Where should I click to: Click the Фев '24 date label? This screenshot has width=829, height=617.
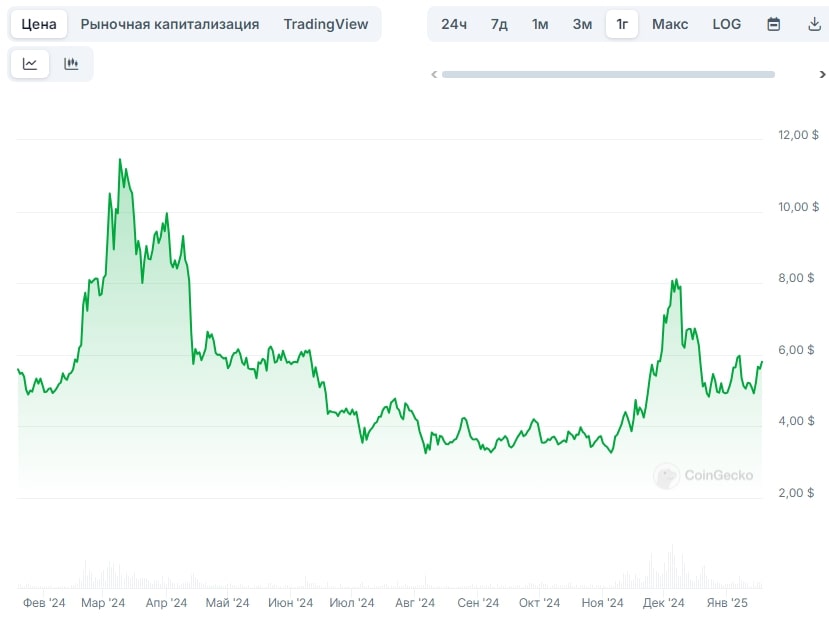(x=44, y=603)
